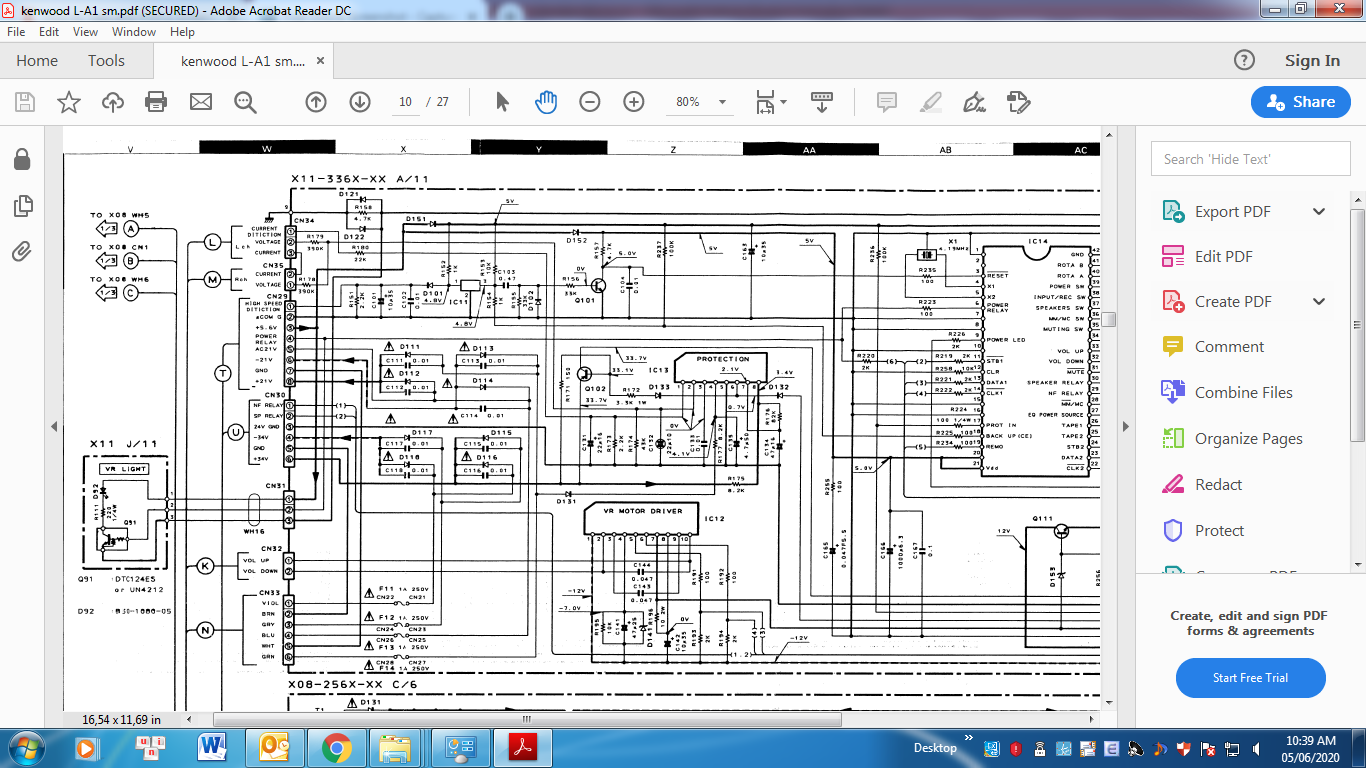Collapse the right tools pane arrow
This screenshot has height=768, width=1366.
pyautogui.click(x=1126, y=425)
